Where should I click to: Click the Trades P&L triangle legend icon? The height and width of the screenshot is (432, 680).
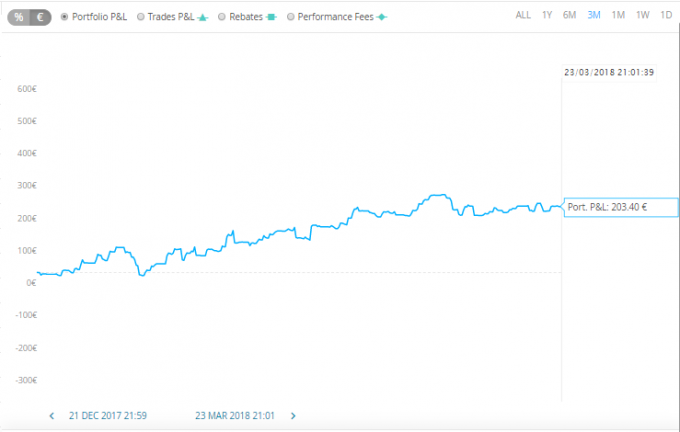click(x=203, y=17)
